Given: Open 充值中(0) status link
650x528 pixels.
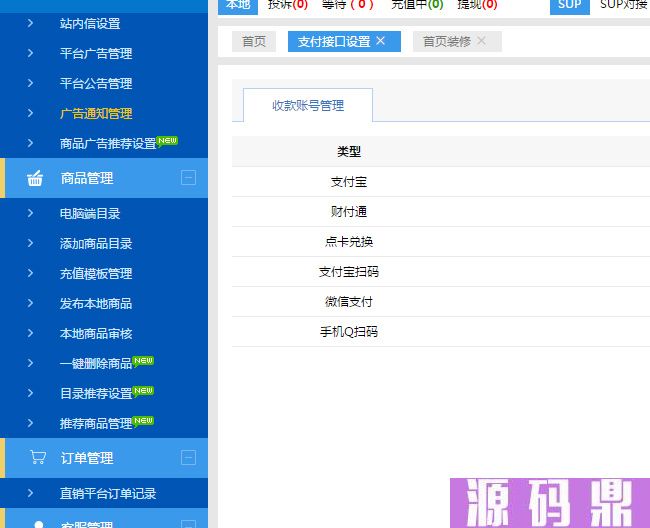Looking at the screenshot, I should point(417,5).
